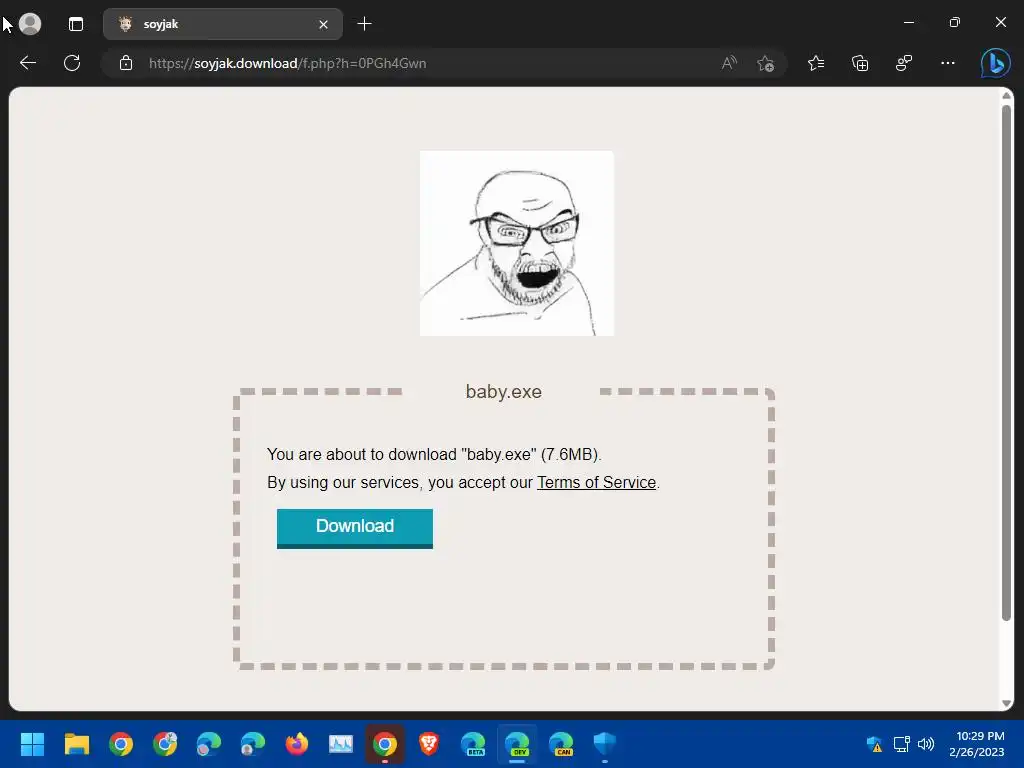Switch to Edge Dev taskbar icon
1024x768 pixels.
coord(517,744)
